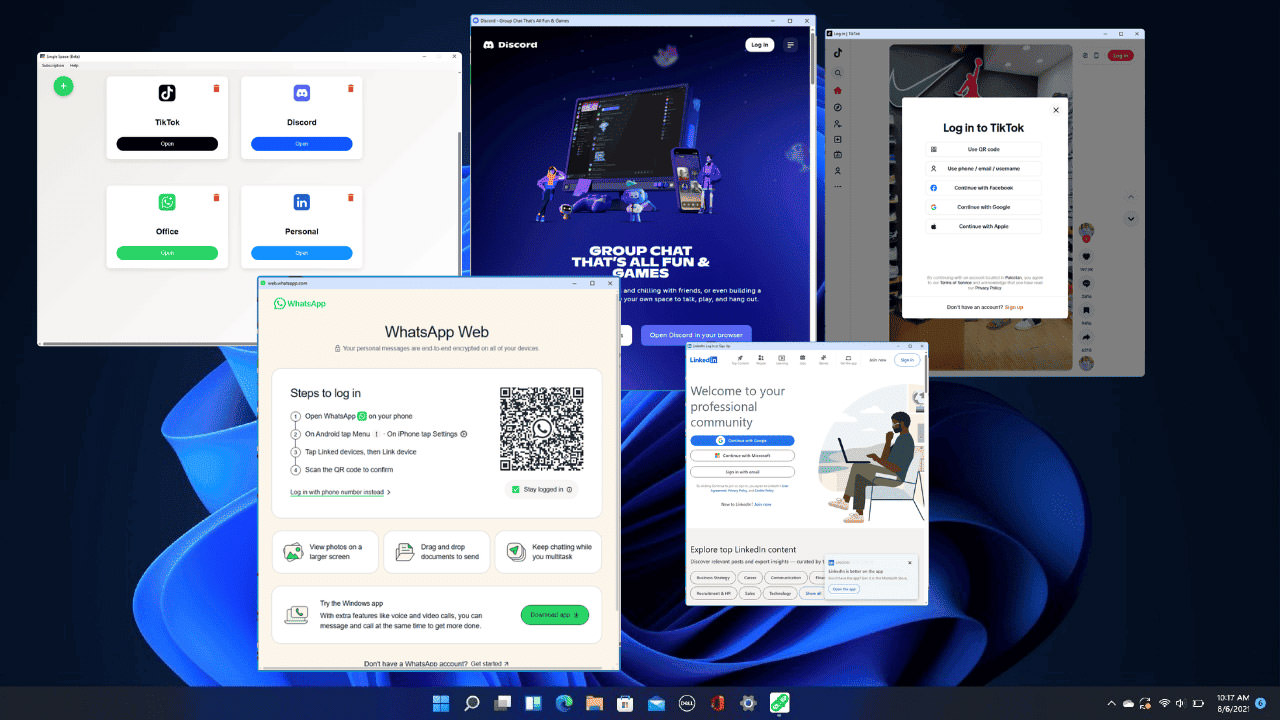The width and height of the screenshot is (1280, 720).
Task: Select the Search icon in TikTok's sidebar
Action: pyautogui.click(x=838, y=72)
